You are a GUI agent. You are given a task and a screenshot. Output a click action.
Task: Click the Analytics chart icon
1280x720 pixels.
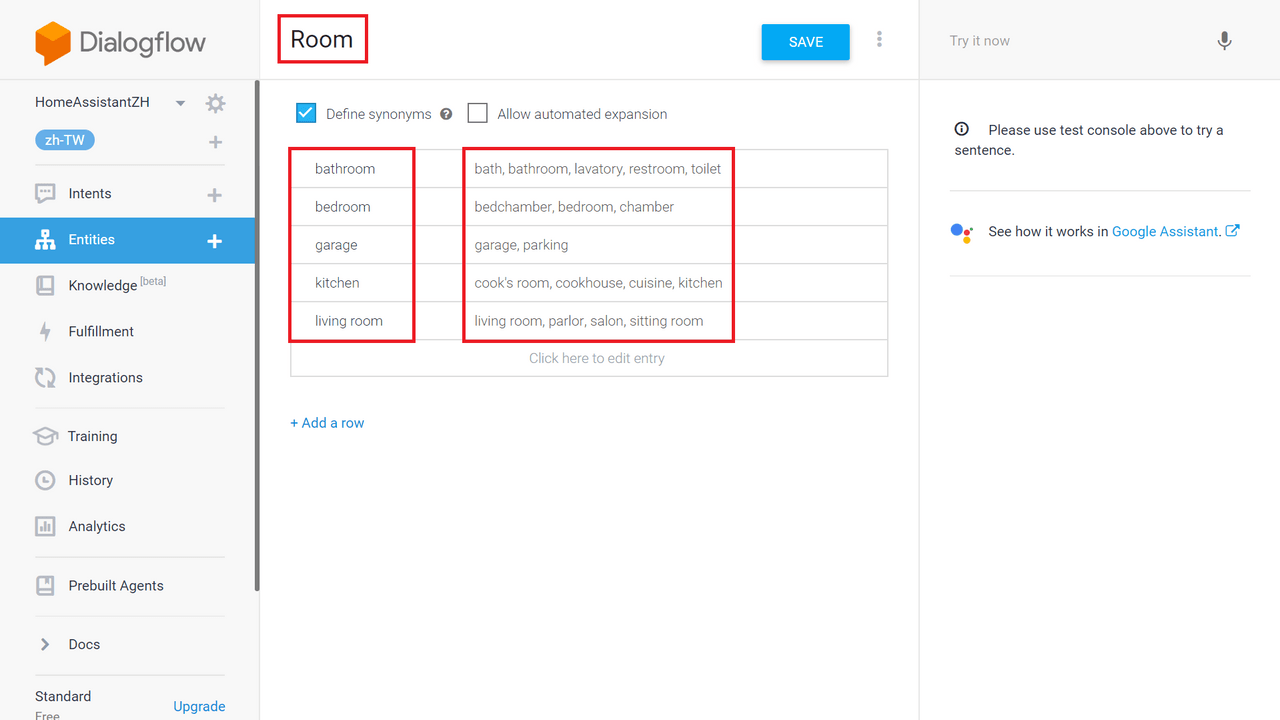(45, 527)
